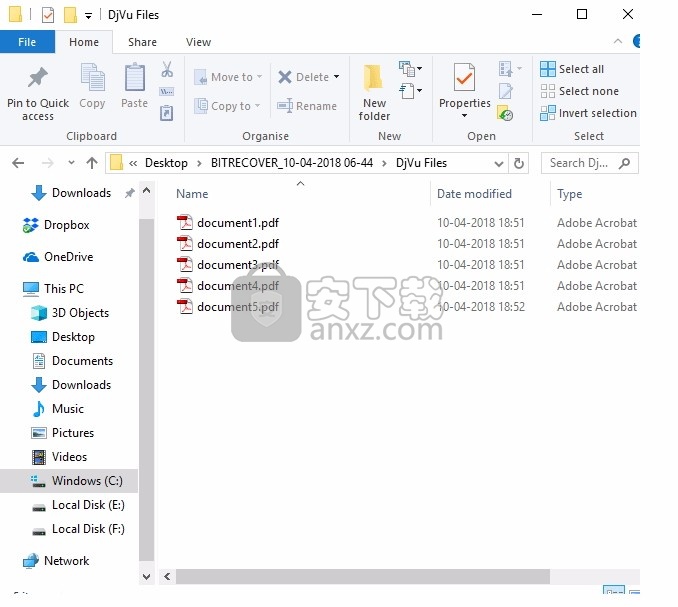This screenshot has height=607, width=678.
Task: Open the address bar history dropdown
Action: click(499, 164)
